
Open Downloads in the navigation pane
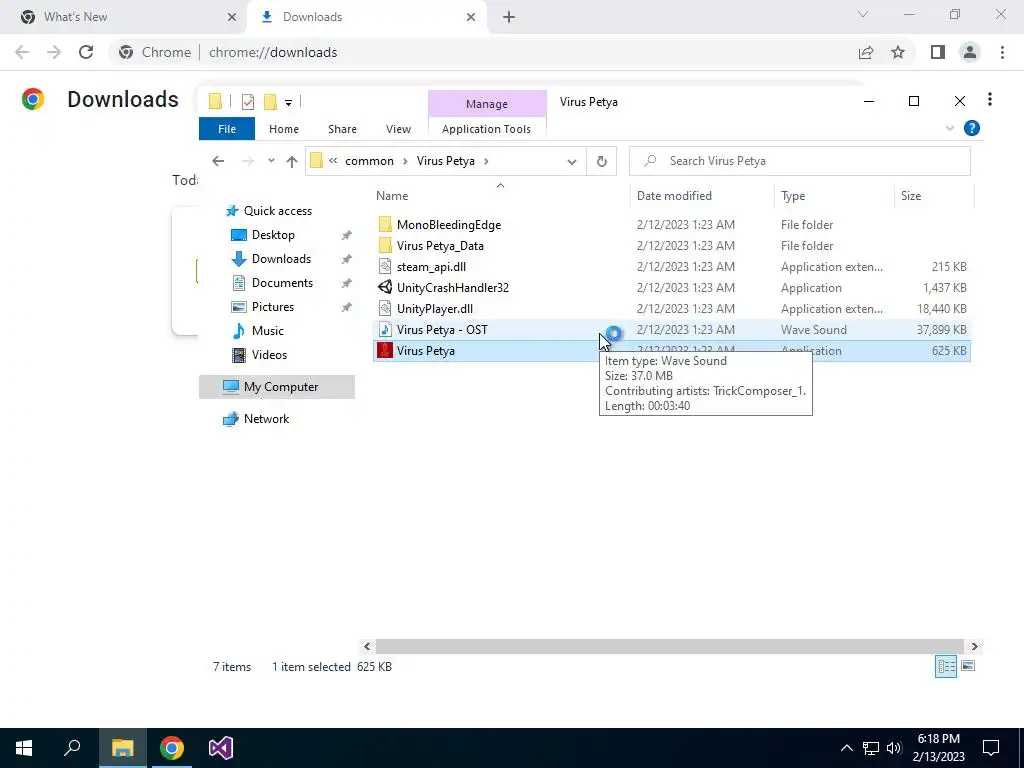[x=281, y=259]
